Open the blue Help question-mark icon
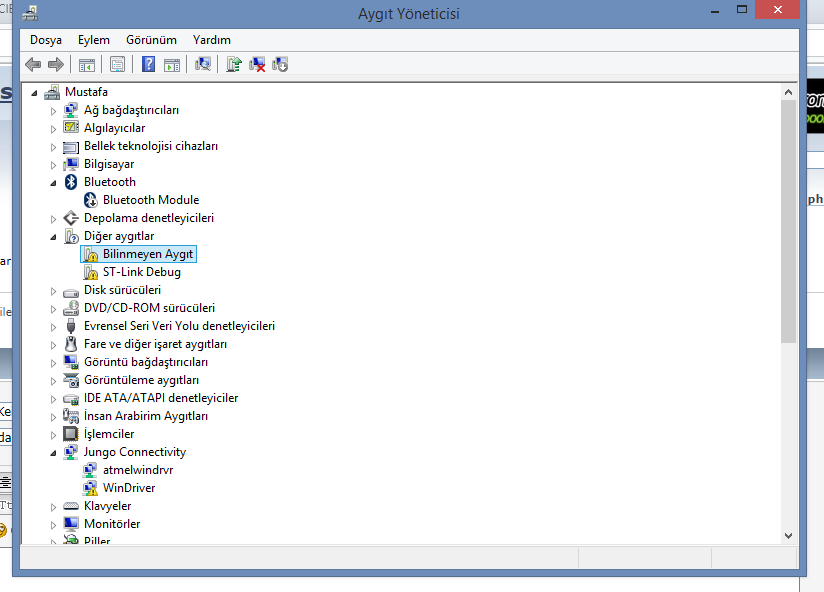 (x=149, y=65)
